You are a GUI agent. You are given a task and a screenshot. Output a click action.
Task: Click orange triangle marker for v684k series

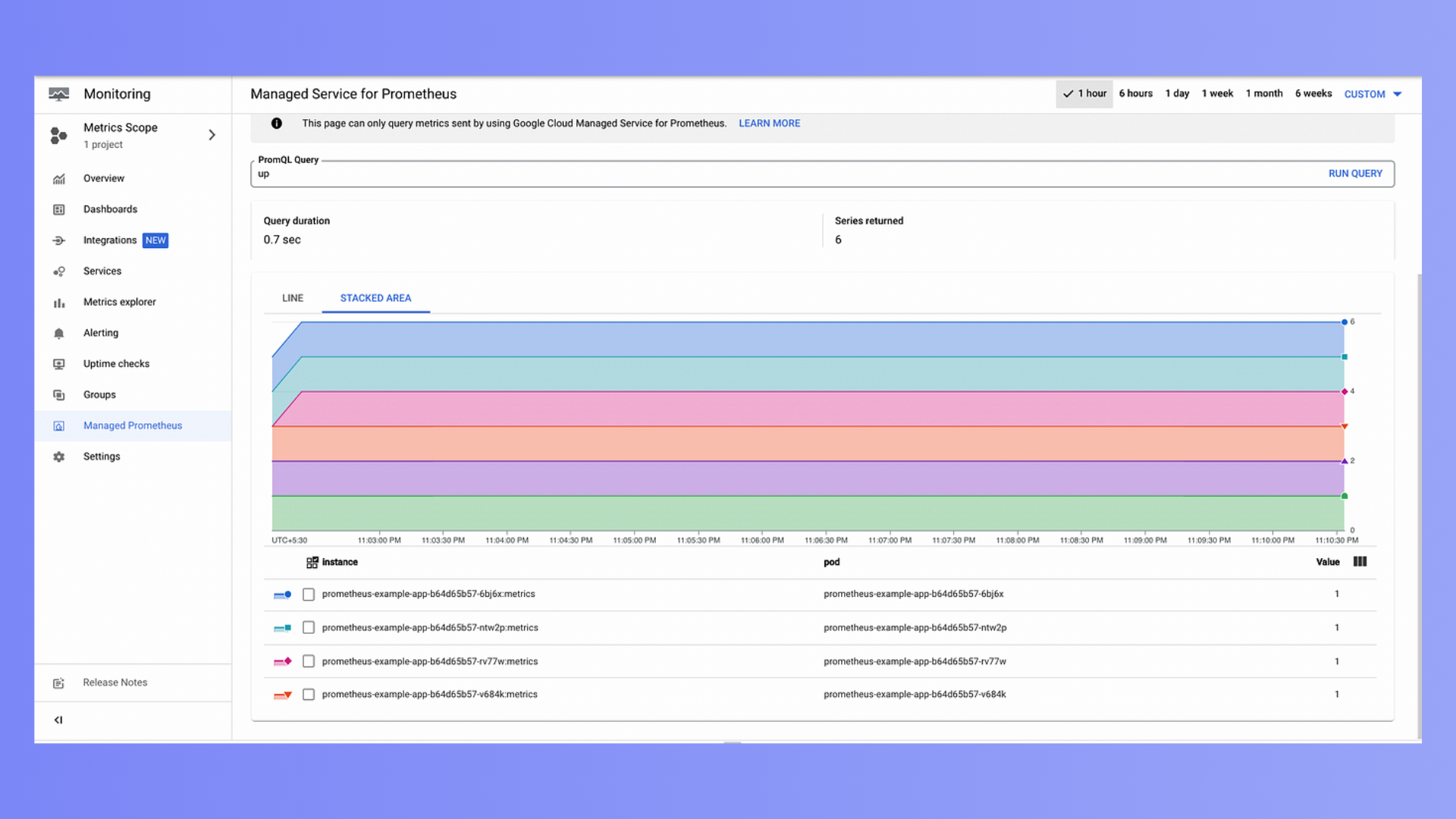(x=283, y=695)
